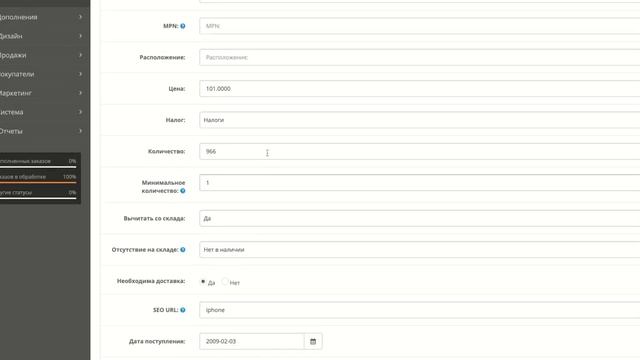Screen dimensions: 640x360
Task: Click the Цена field label
Action: pyautogui.click(x=177, y=89)
